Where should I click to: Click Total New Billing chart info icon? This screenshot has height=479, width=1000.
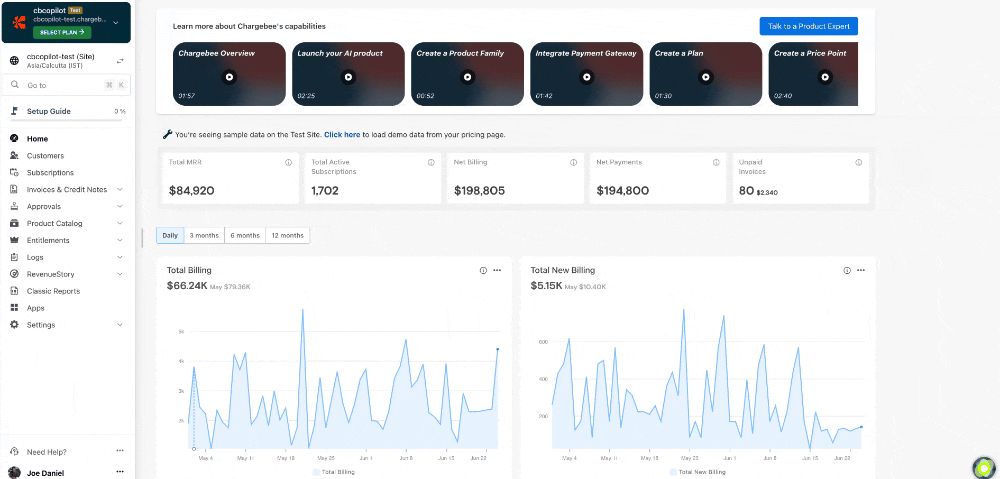(847, 270)
